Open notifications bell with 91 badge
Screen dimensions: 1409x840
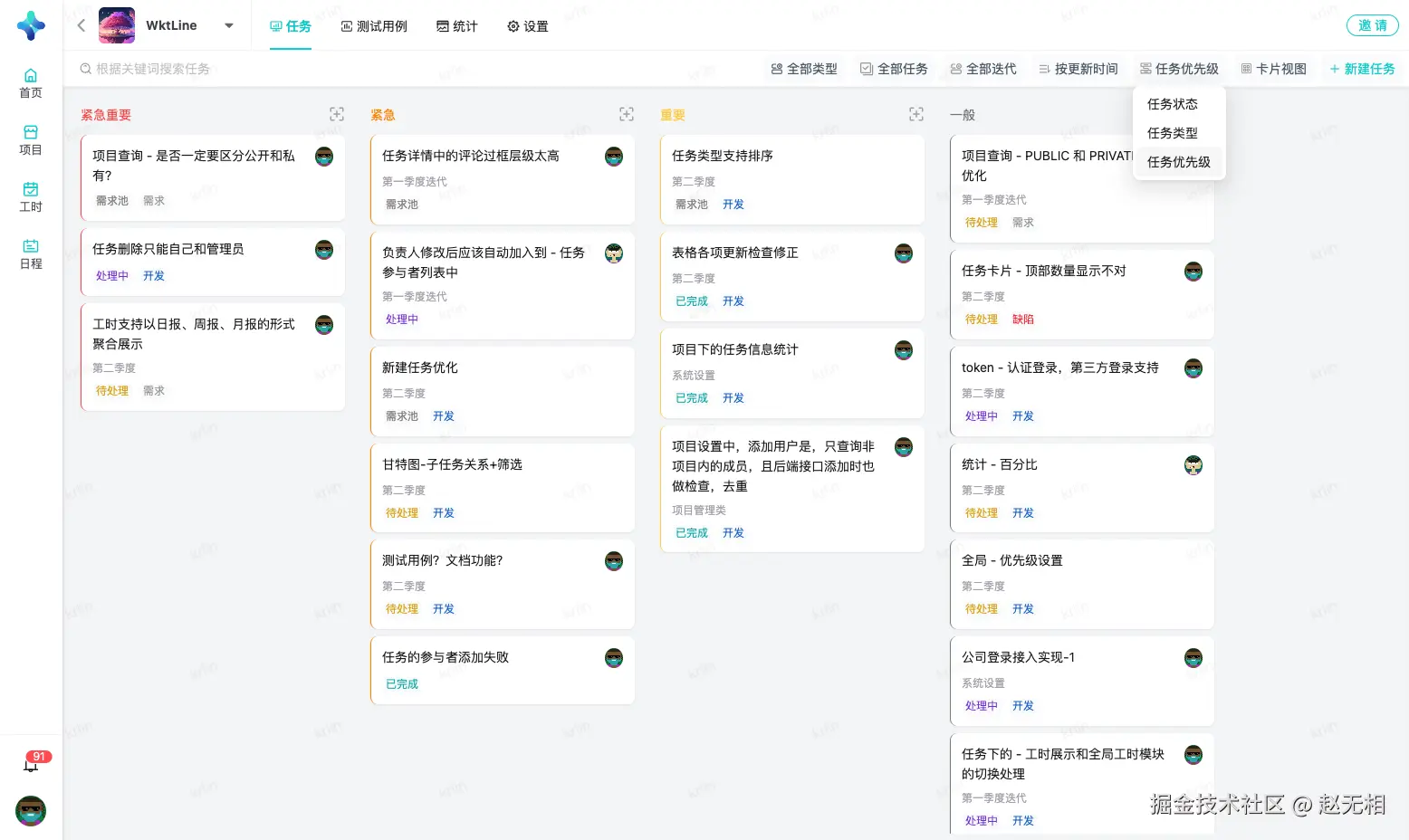click(x=32, y=763)
